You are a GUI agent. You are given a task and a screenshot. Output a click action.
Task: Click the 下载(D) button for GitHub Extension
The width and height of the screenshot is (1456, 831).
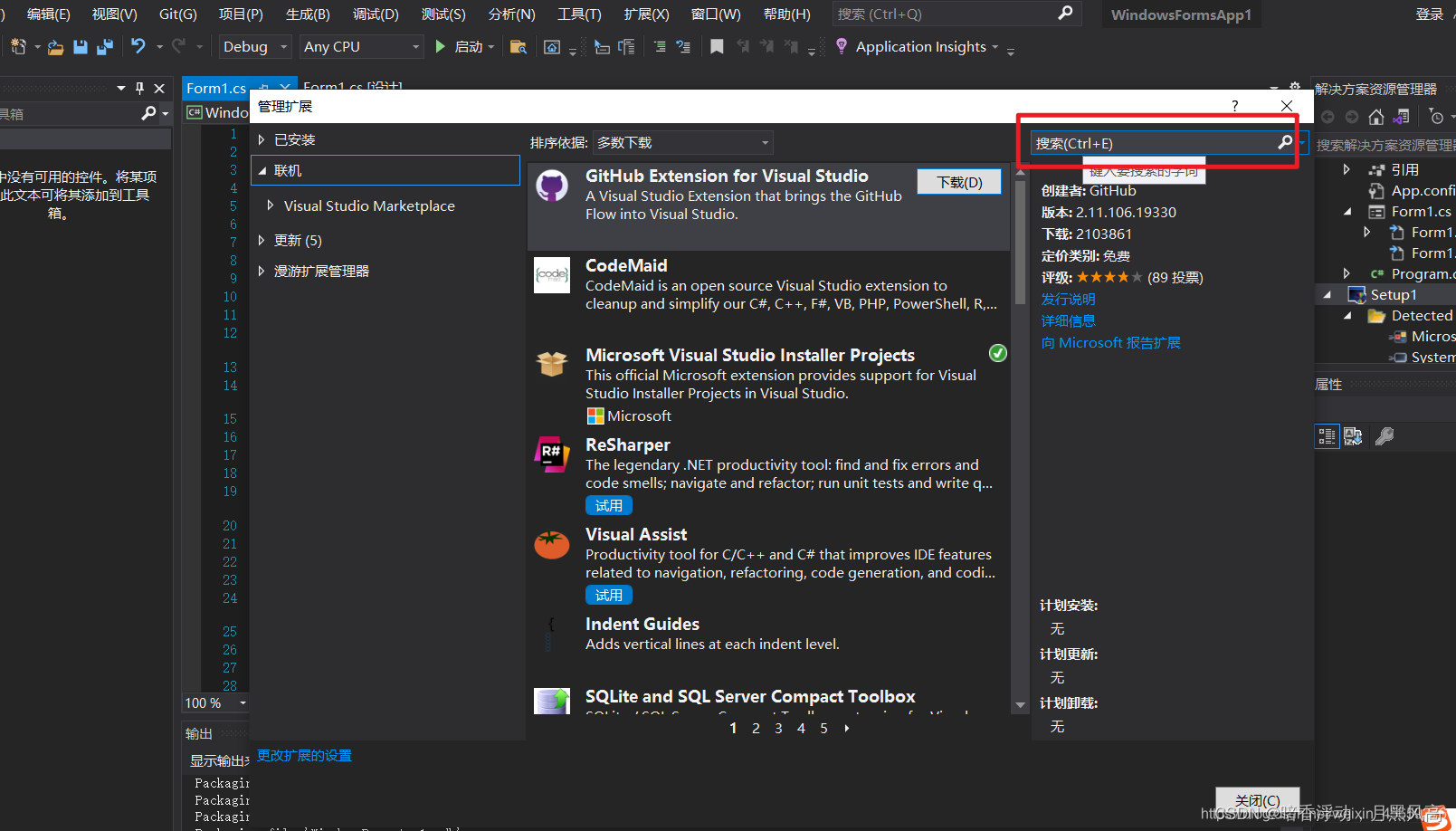(959, 182)
